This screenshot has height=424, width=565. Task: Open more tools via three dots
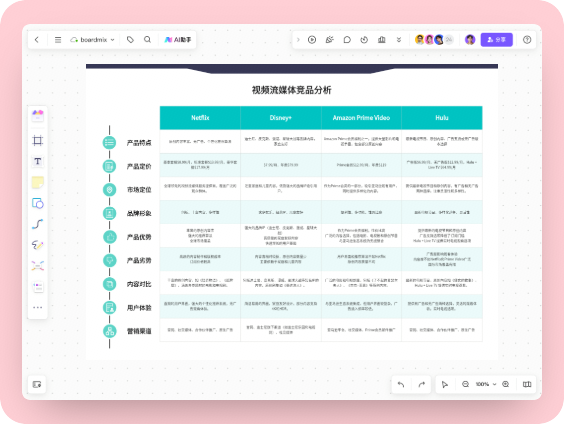(x=38, y=307)
